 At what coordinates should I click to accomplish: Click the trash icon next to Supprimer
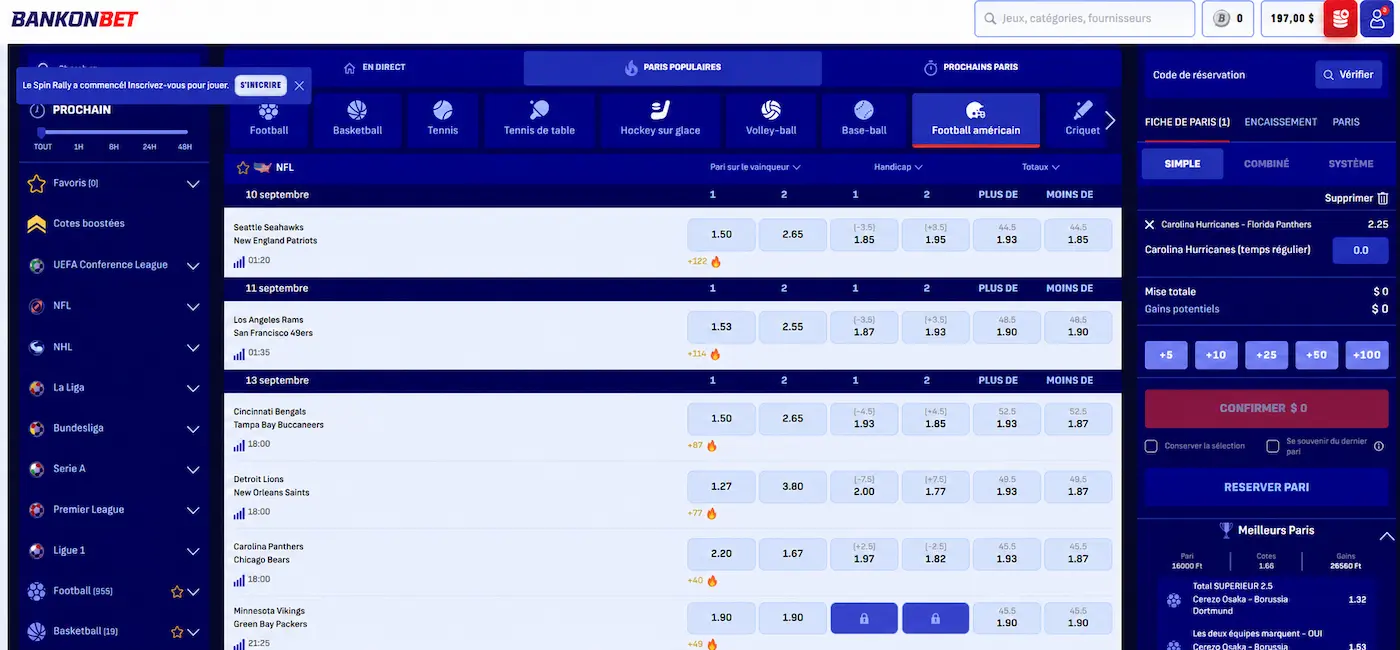click(1383, 198)
